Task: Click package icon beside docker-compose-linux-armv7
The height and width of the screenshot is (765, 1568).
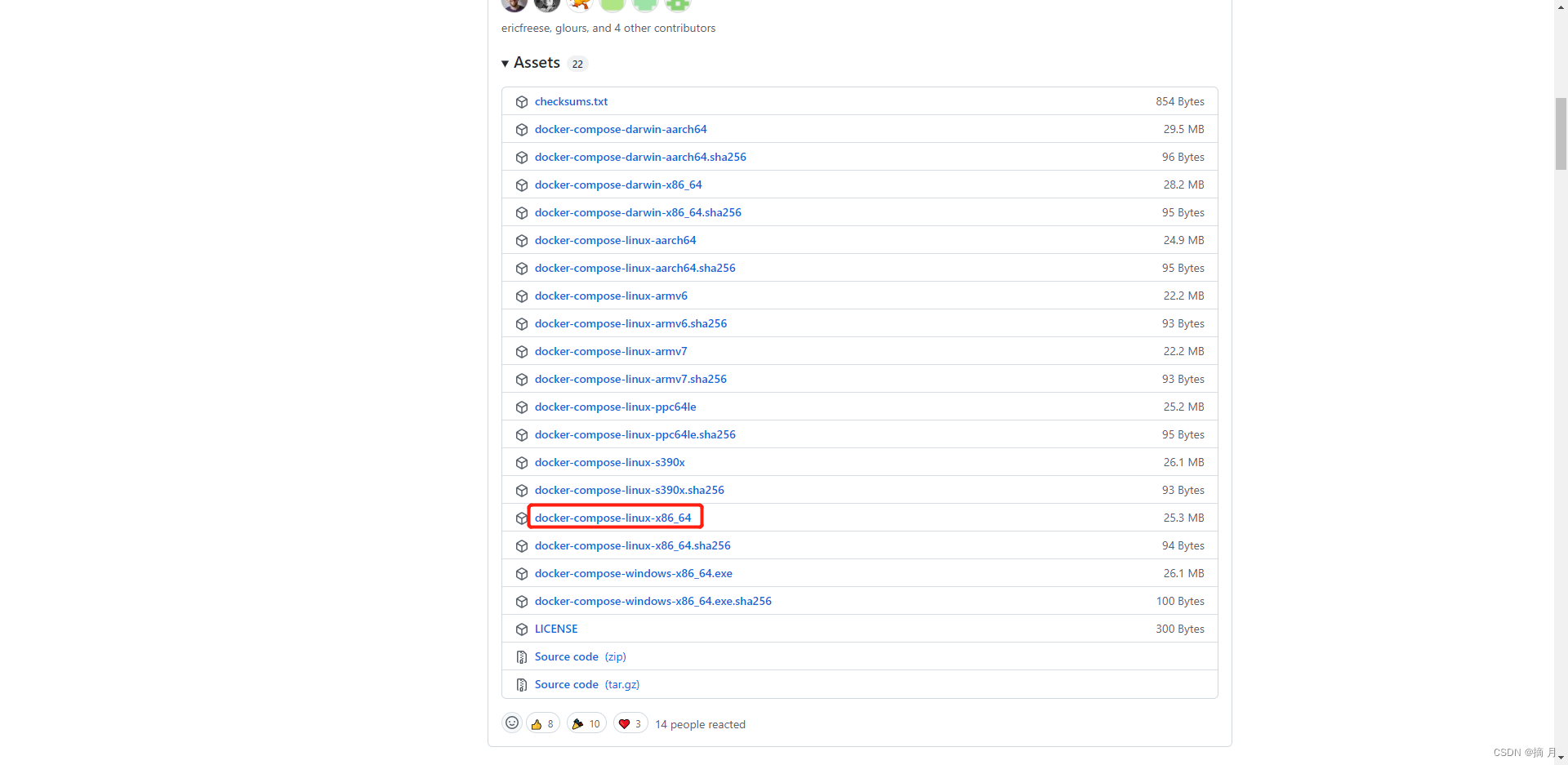Action: click(522, 352)
